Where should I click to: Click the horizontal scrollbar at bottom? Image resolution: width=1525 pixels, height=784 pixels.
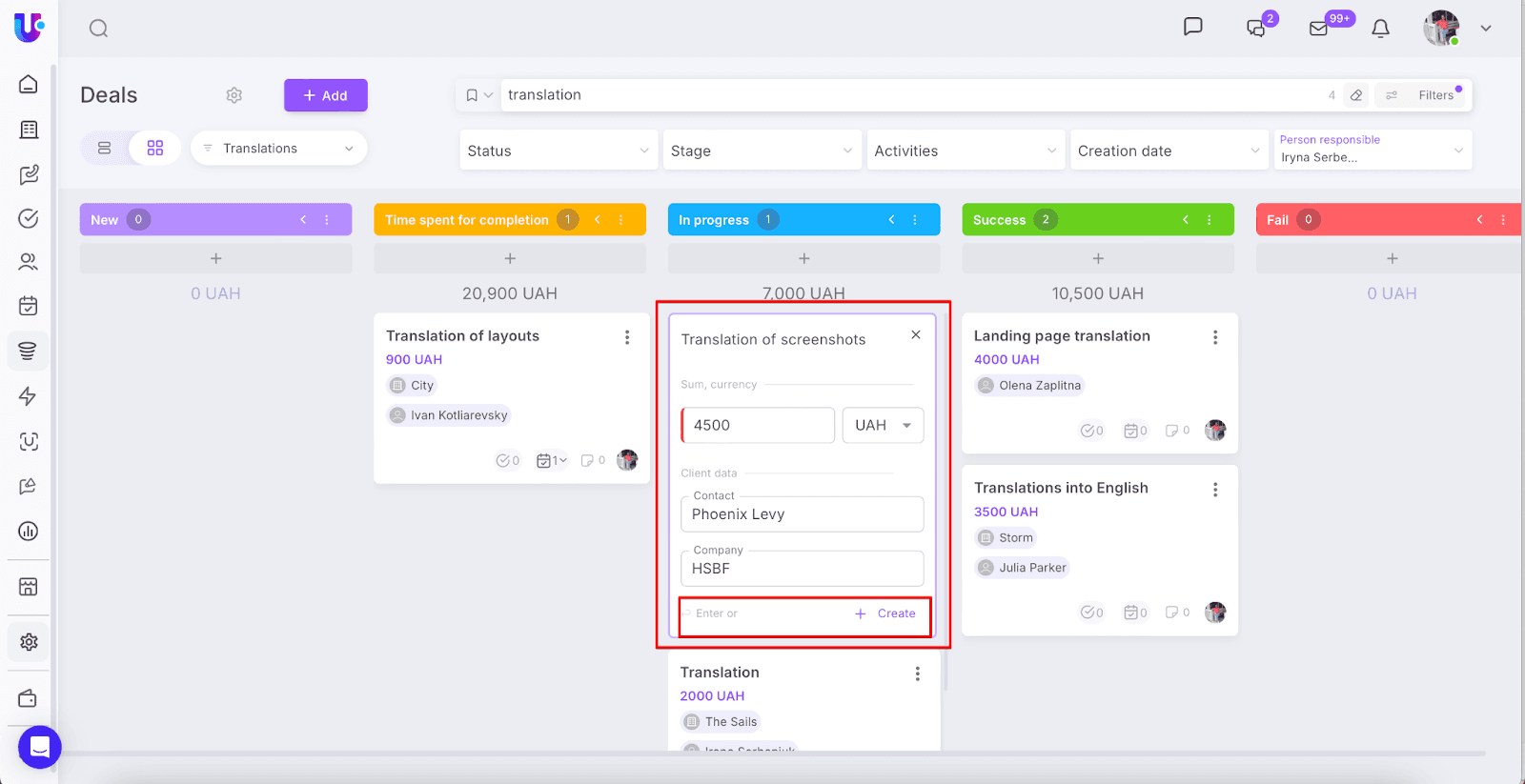pos(762,754)
